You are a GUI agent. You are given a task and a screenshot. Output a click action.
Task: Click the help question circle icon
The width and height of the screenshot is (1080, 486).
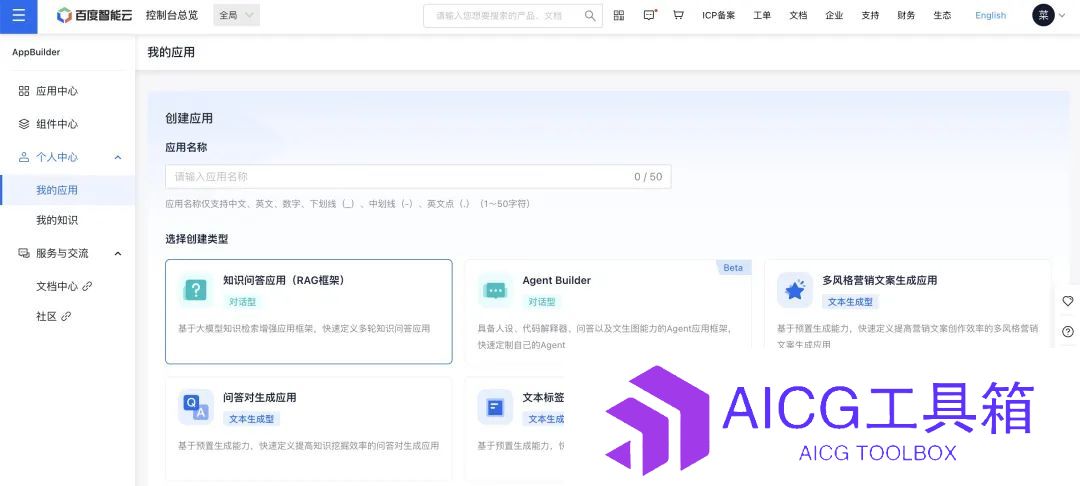[1068, 331]
